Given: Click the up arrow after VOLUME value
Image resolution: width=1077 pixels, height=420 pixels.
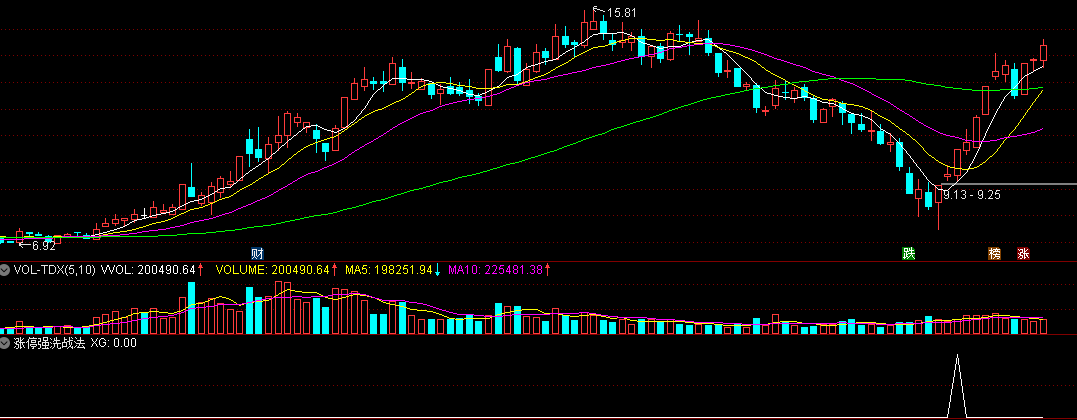Looking at the screenshot, I should (335, 270).
